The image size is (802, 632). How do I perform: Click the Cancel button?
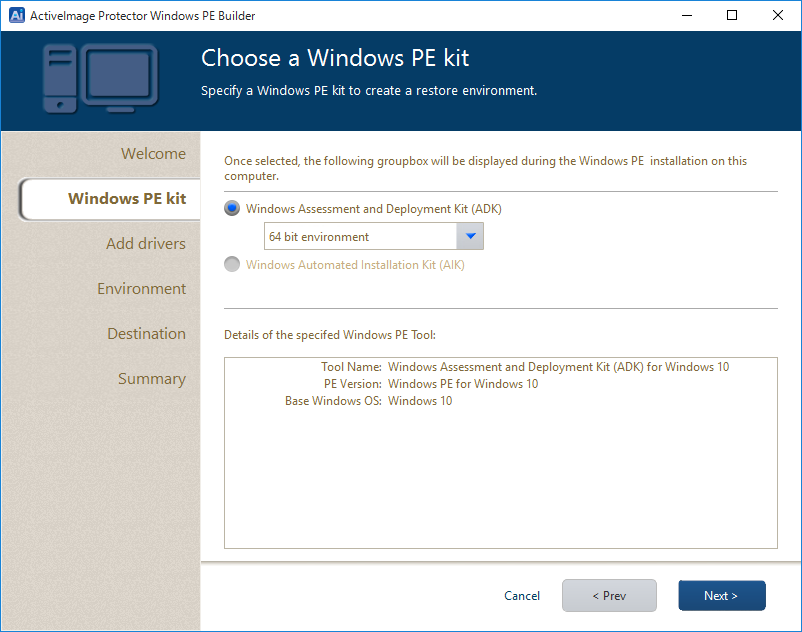pos(522,596)
